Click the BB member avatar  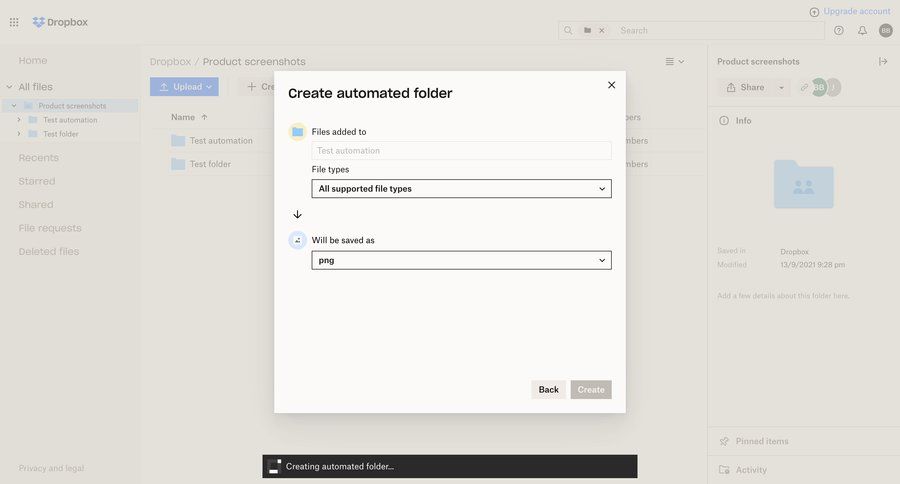tap(818, 87)
